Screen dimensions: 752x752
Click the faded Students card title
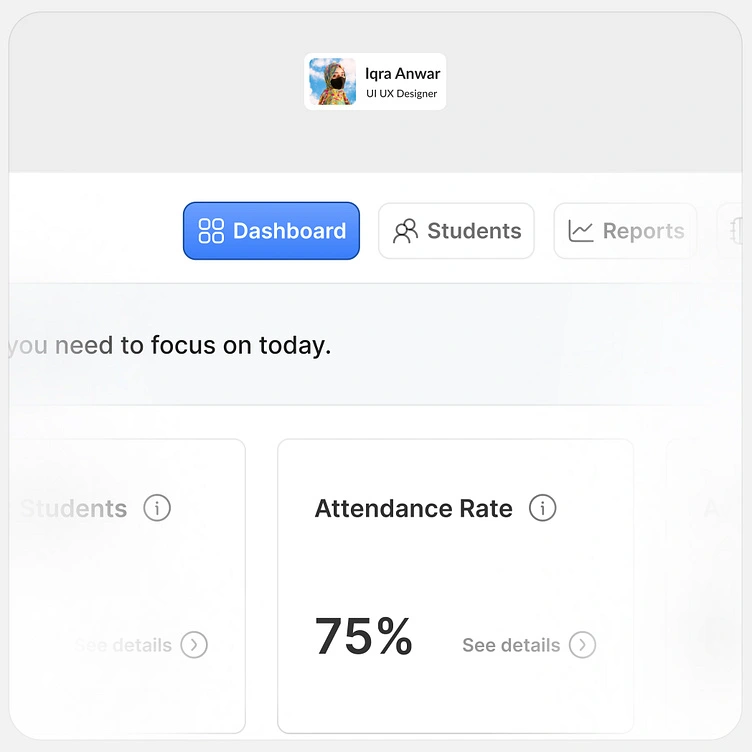(x=75, y=508)
